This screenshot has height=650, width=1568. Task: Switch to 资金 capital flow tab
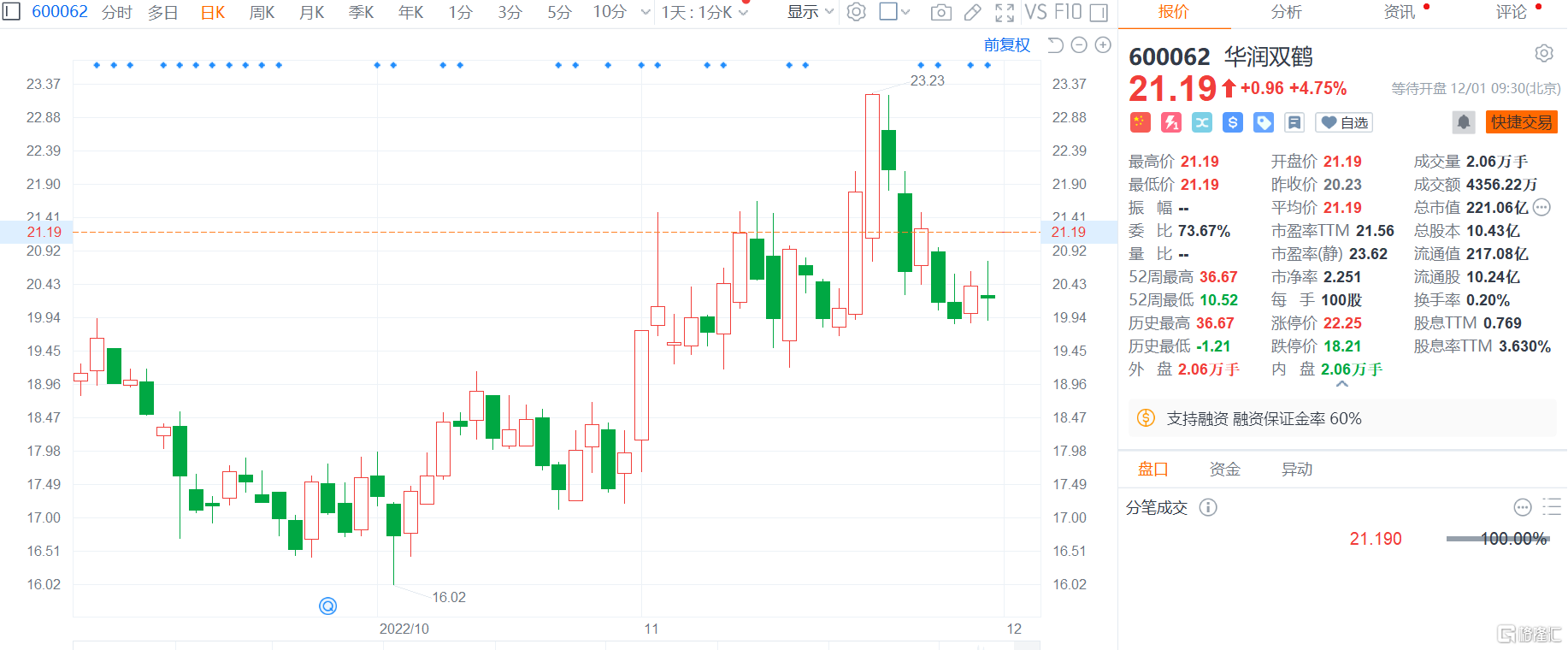click(x=1224, y=469)
